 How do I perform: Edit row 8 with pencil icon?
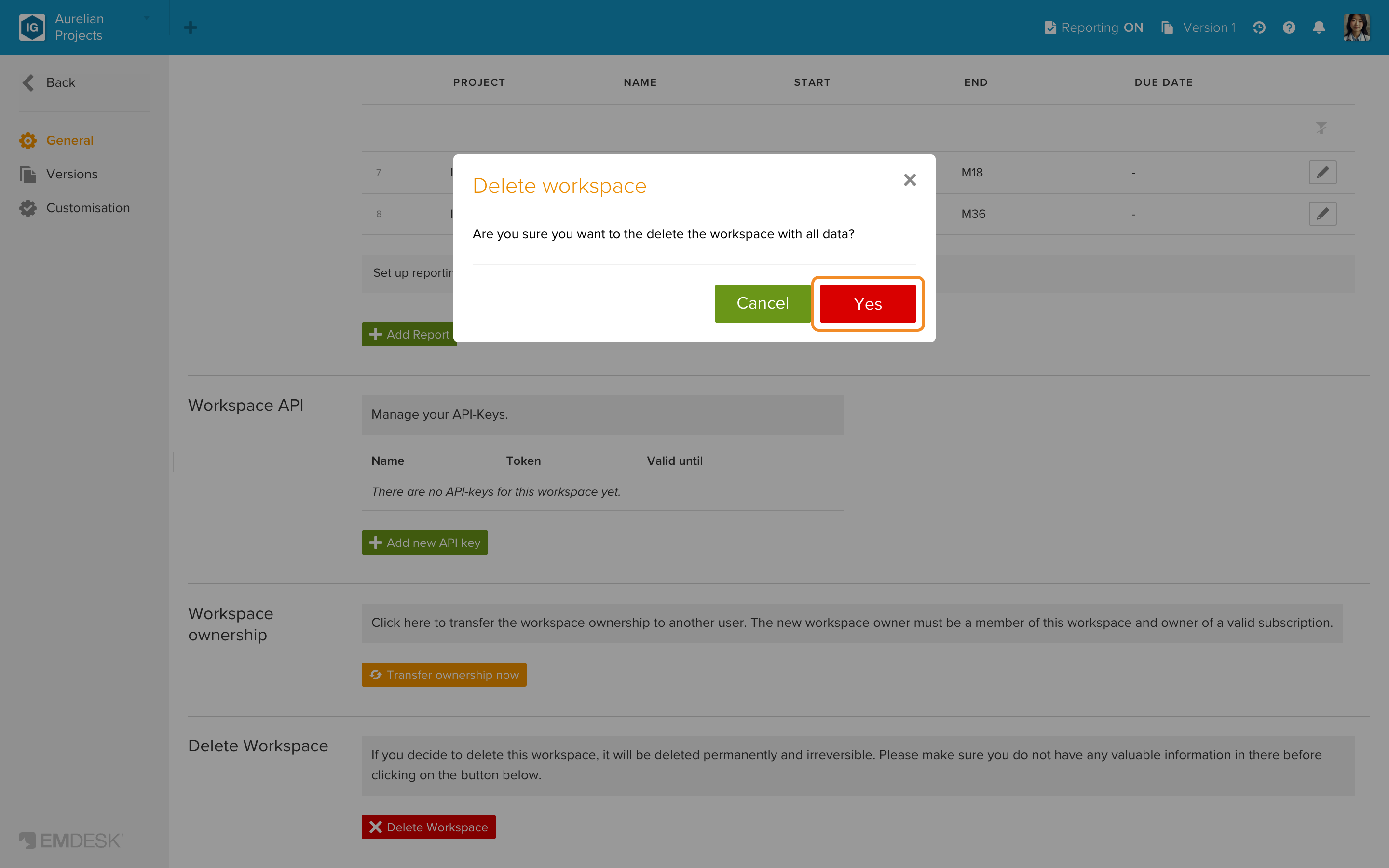[x=1322, y=214]
